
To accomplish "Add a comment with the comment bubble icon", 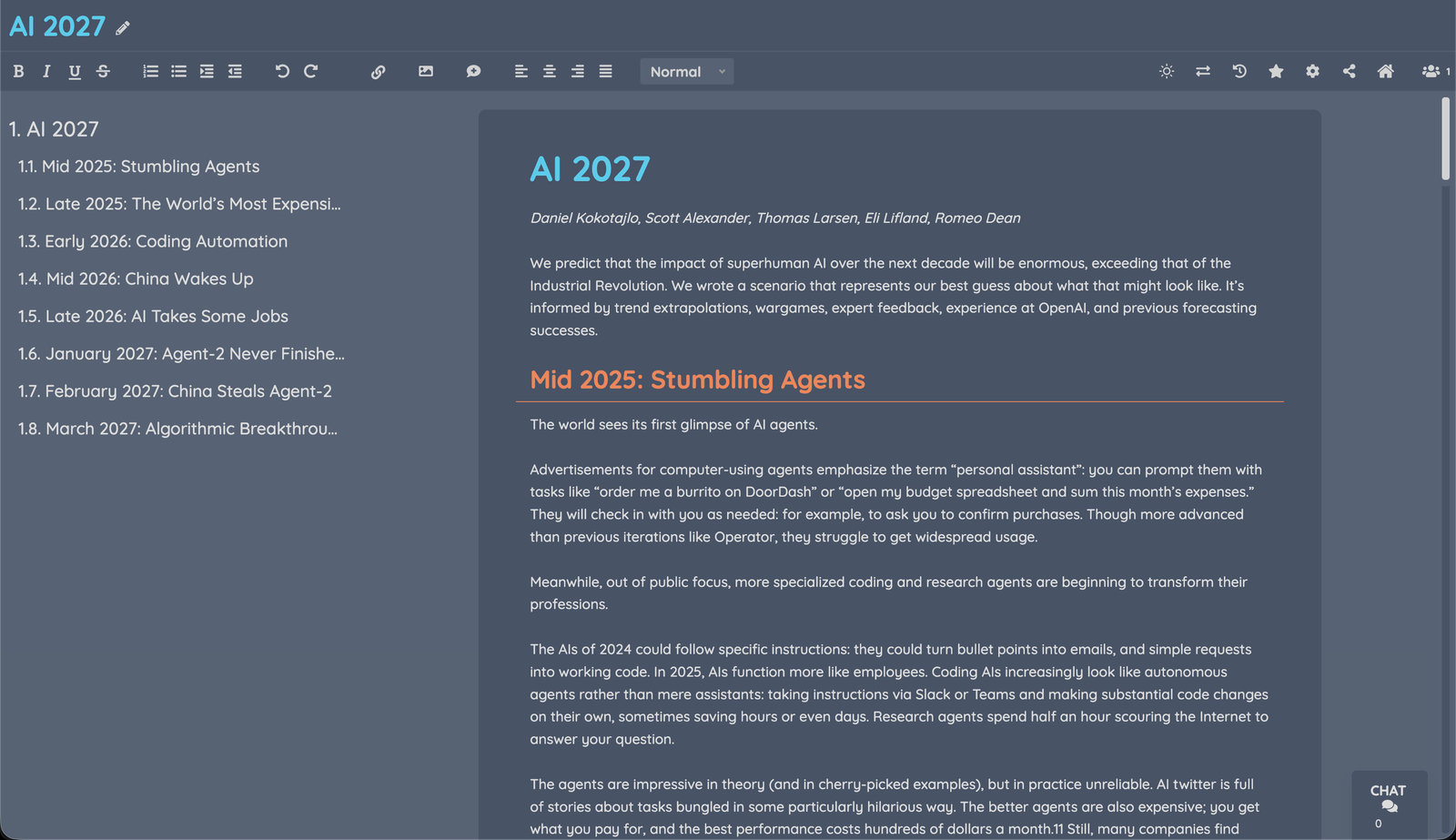I will 473,71.
